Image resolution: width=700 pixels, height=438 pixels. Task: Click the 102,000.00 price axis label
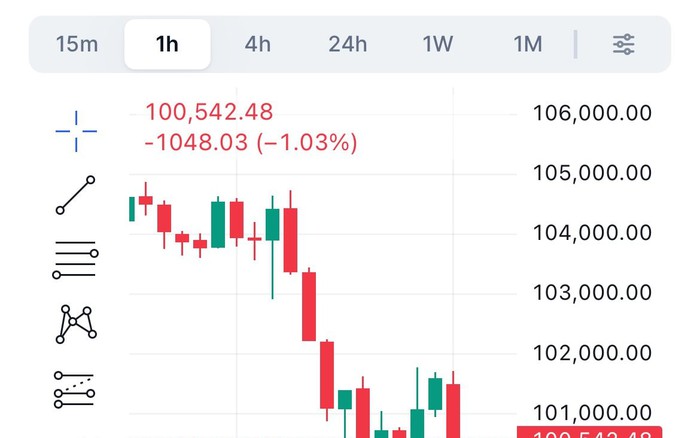pyautogui.click(x=593, y=353)
